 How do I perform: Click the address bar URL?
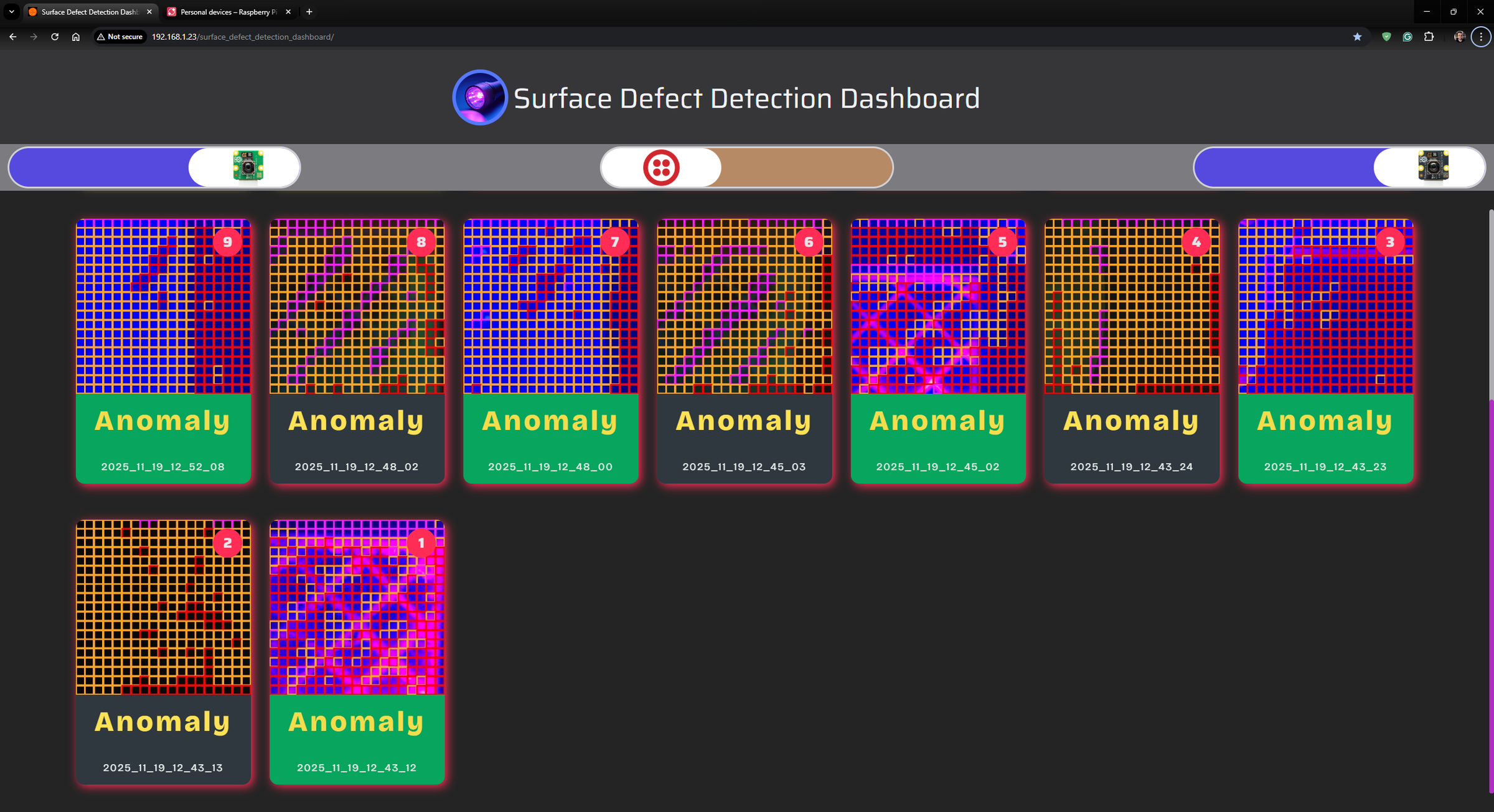[243, 37]
